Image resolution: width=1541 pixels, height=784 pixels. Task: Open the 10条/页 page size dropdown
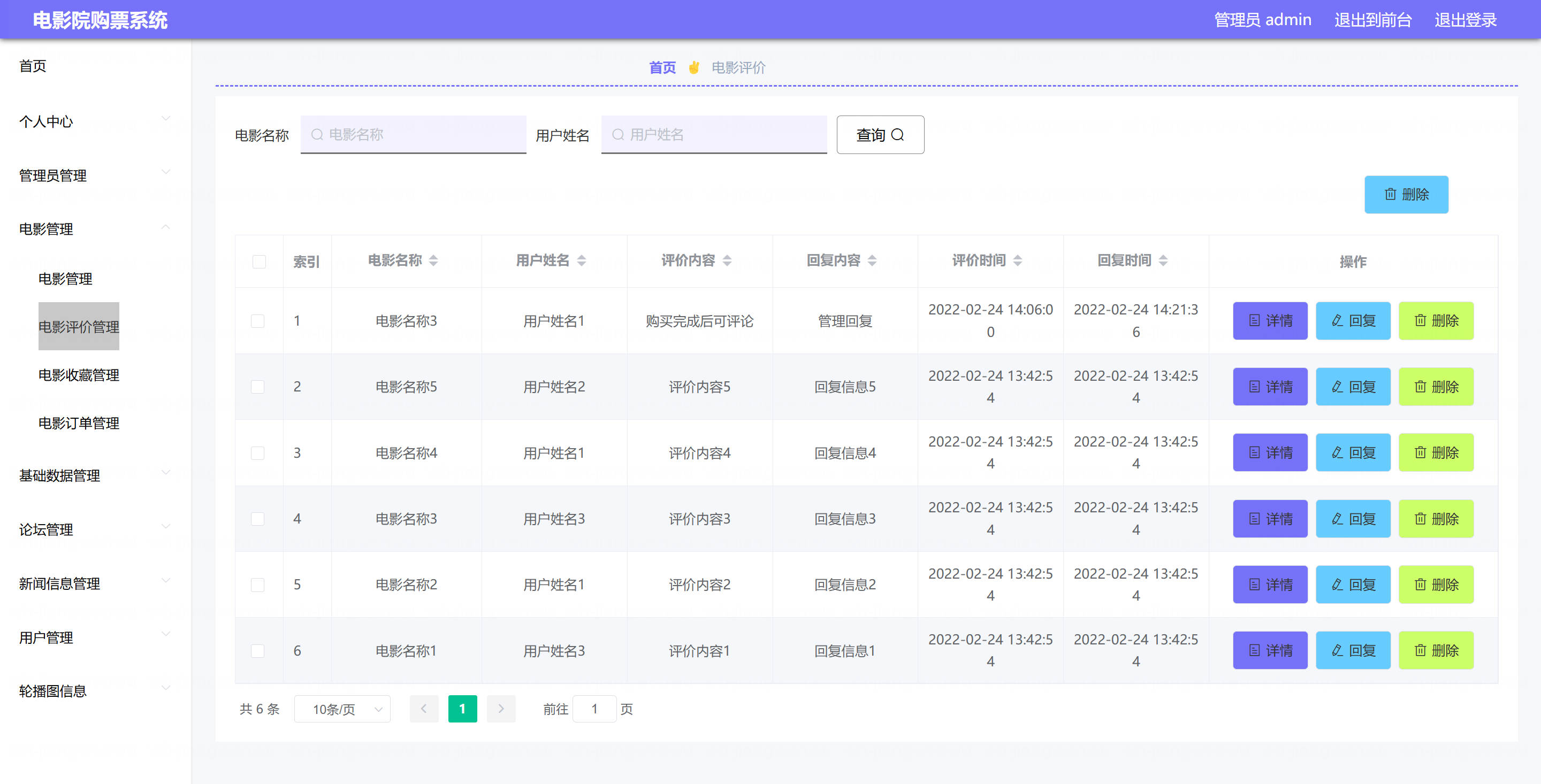342,709
